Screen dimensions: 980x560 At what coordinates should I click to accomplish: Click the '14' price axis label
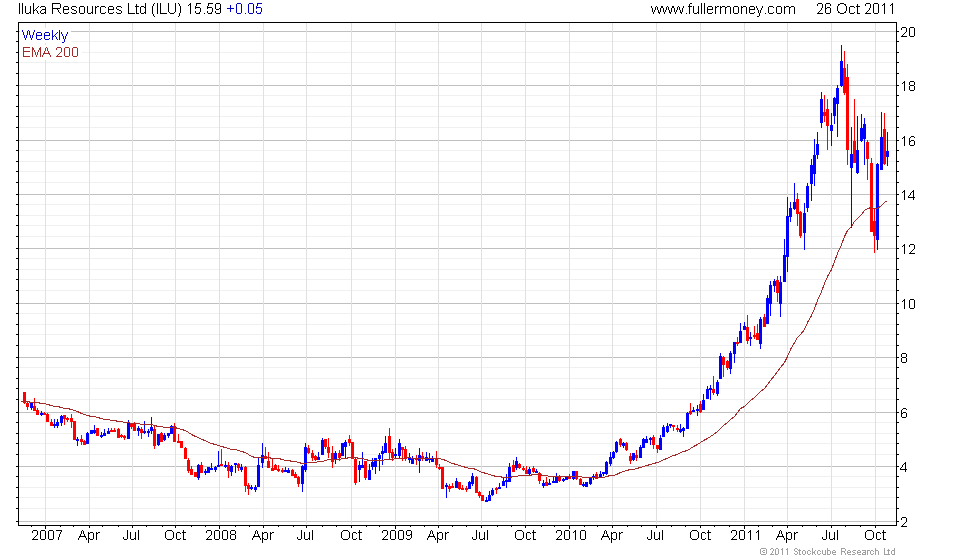pyautogui.click(x=908, y=196)
